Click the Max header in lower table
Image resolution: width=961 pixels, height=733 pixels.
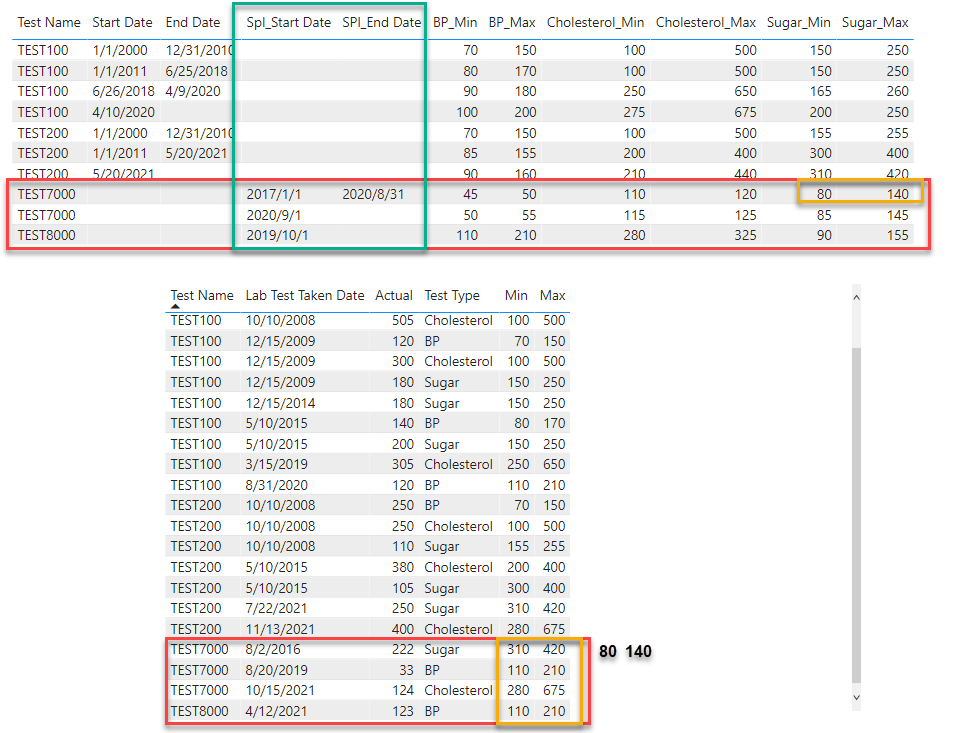point(552,295)
